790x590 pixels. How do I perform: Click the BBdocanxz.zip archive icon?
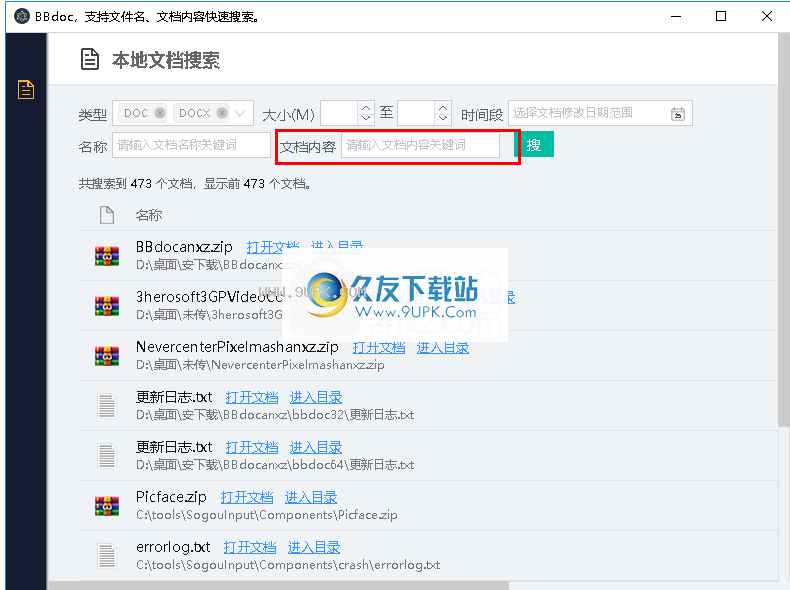tap(107, 256)
